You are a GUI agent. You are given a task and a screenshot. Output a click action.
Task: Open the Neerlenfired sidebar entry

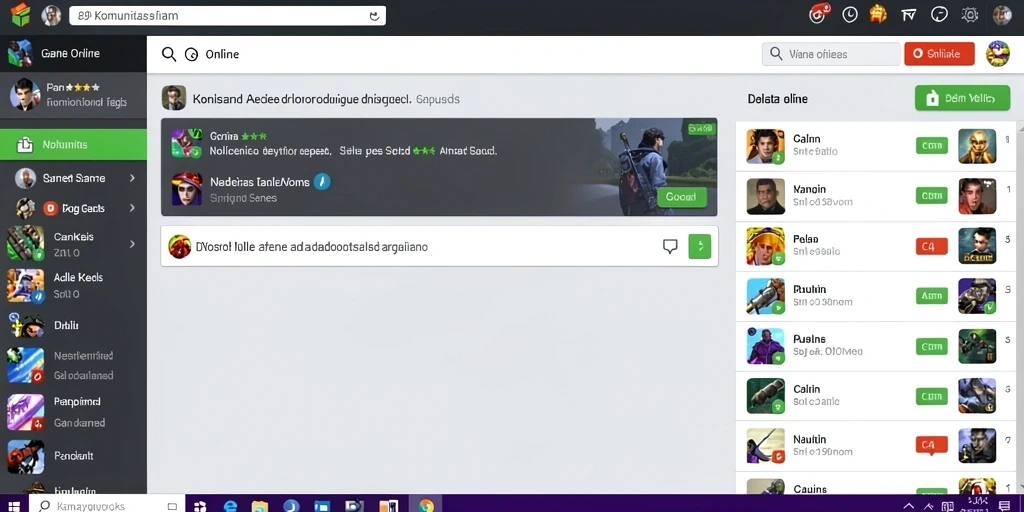coord(73,365)
